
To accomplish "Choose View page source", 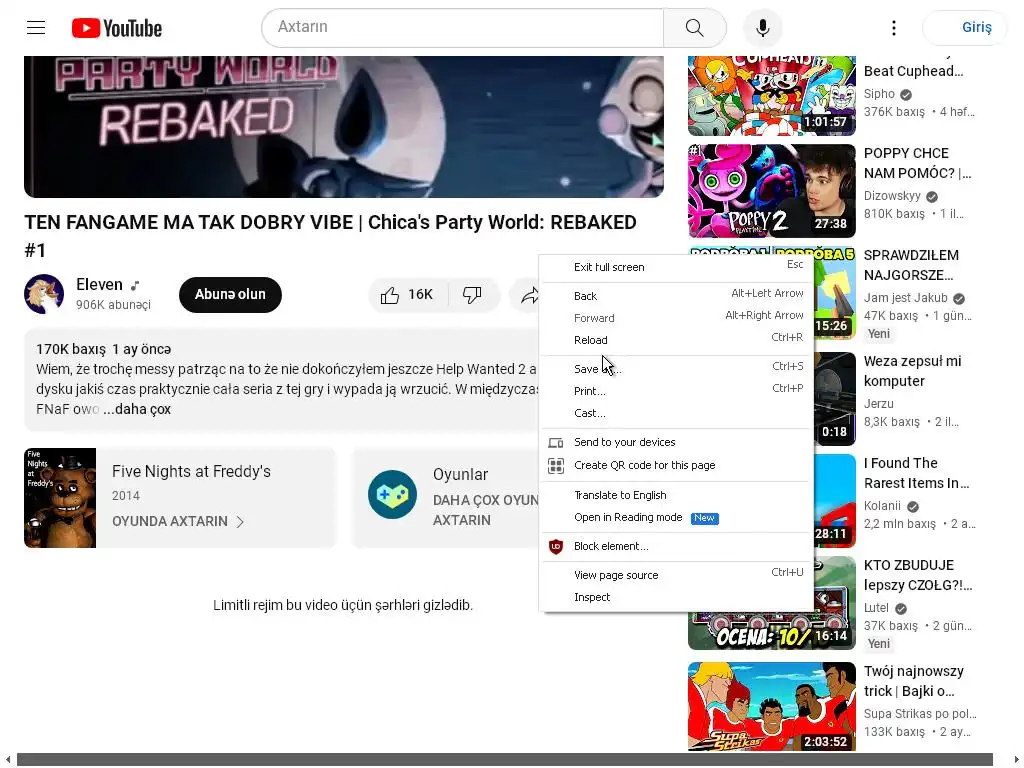I will (x=679, y=575).
